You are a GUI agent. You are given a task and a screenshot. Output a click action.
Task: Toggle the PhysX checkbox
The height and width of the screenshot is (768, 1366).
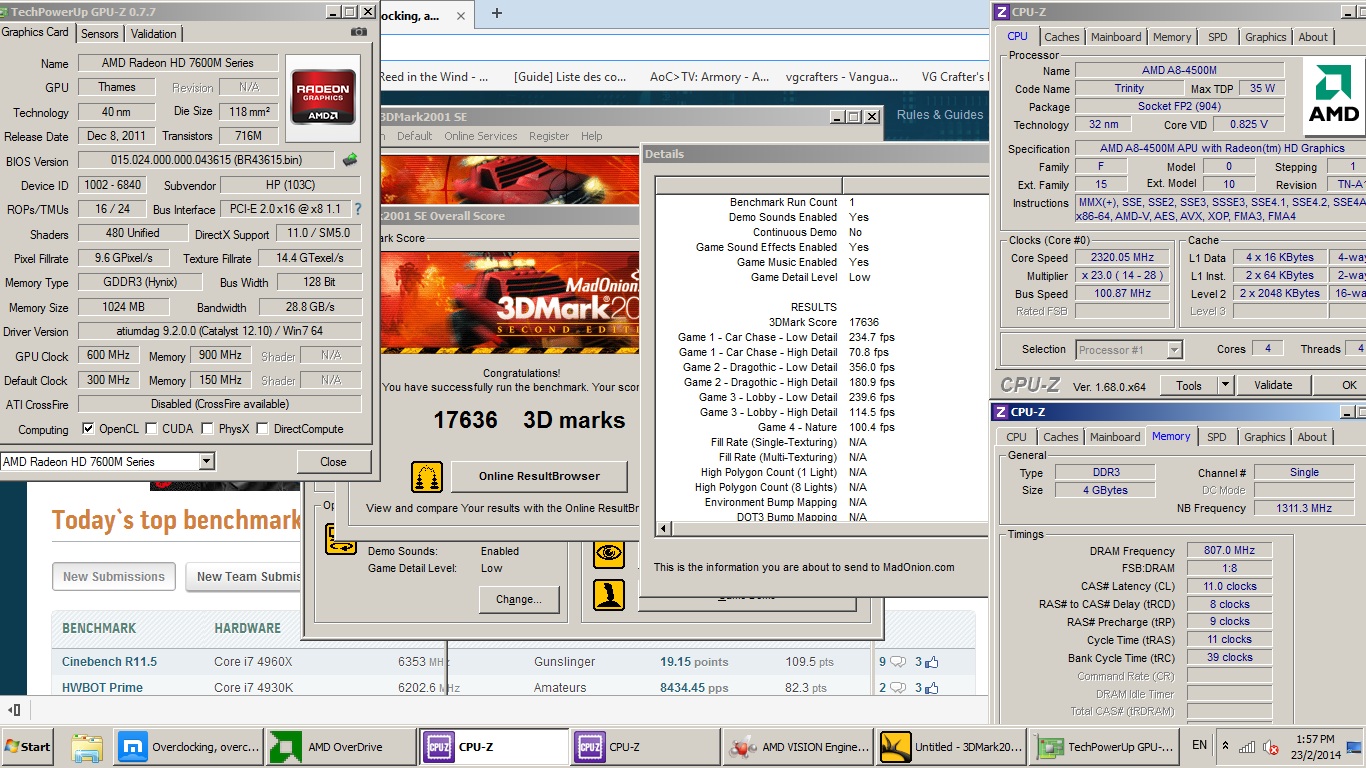[207, 429]
